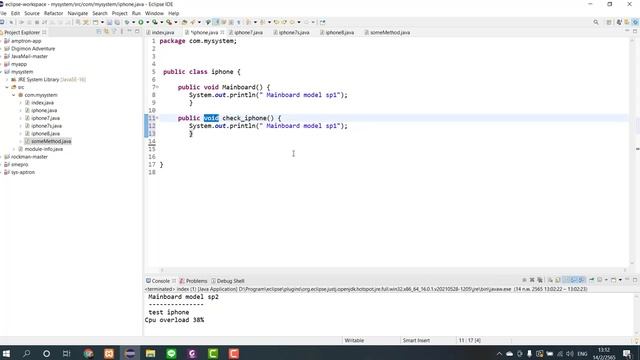640x360 pixels.
Task: Open the Source menu
Action: [32, 13]
